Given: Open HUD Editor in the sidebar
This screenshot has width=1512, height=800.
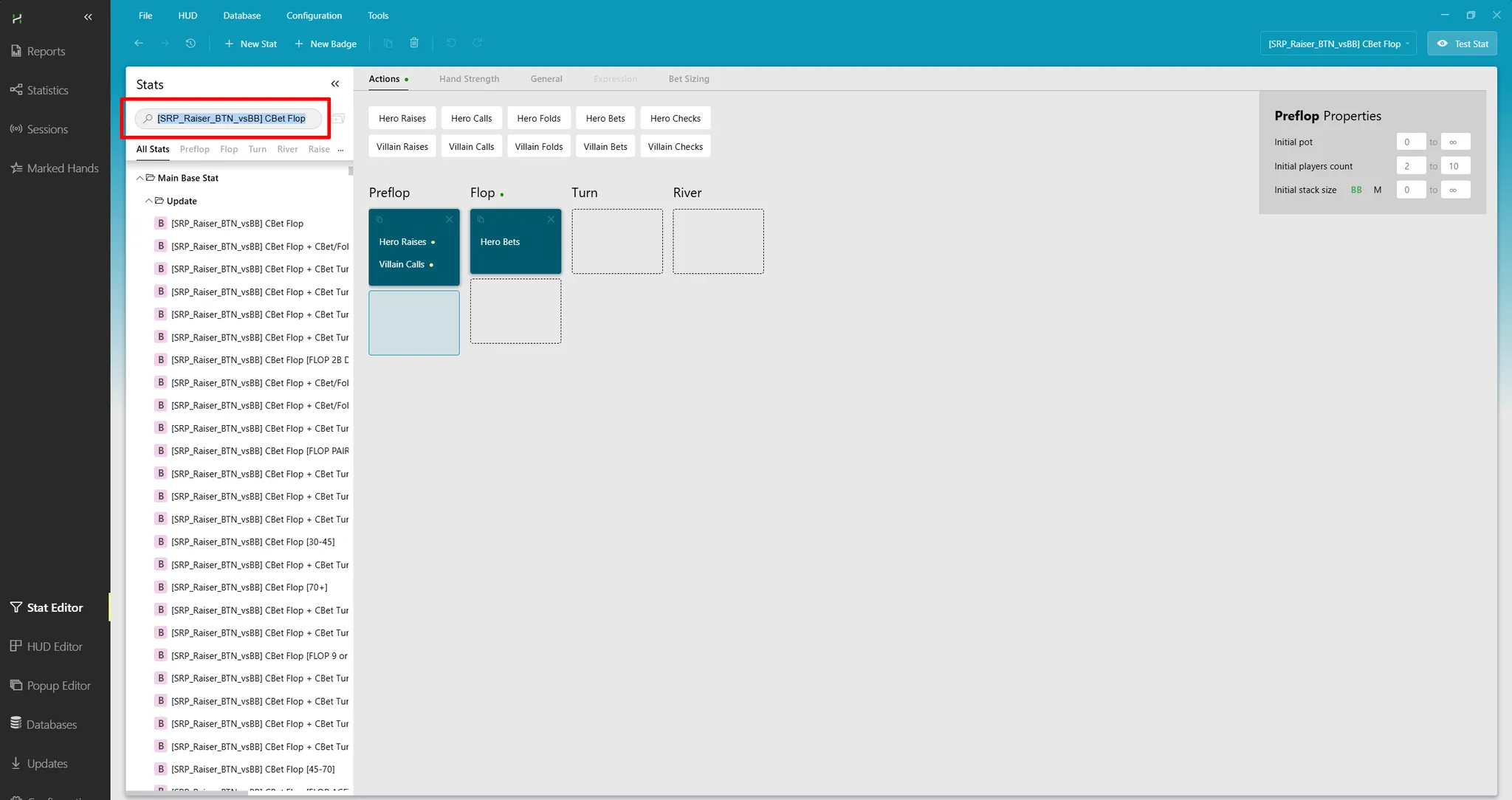Looking at the screenshot, I should pyautogui.click(x=54, y=646).
